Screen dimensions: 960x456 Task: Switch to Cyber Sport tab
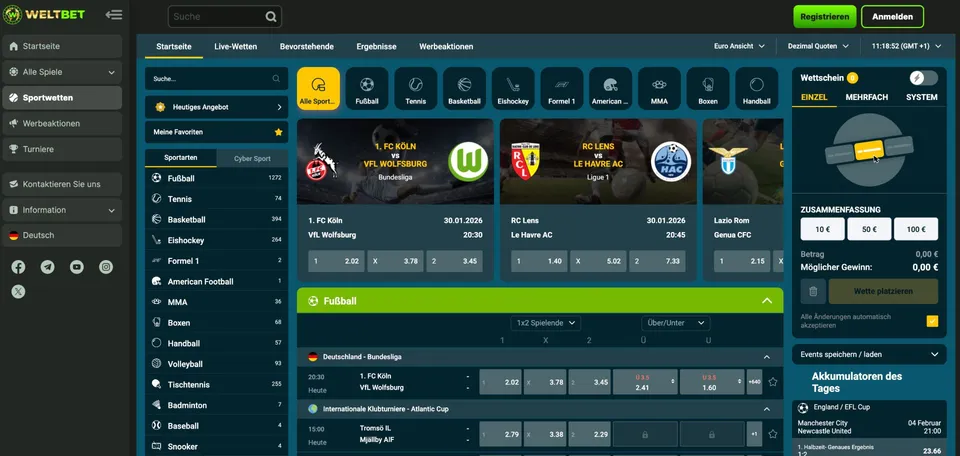252,159
